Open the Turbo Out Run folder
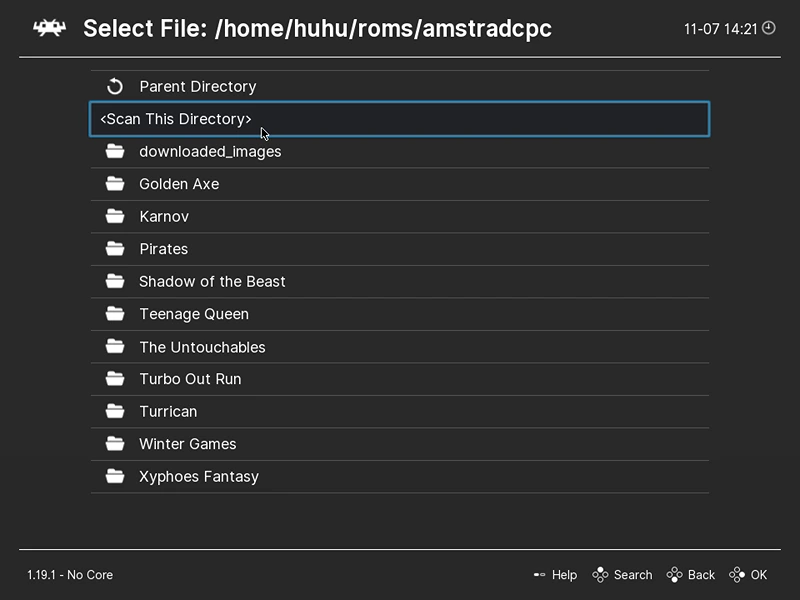Screen dimensions: 800x600 click(x=399, y=379)
